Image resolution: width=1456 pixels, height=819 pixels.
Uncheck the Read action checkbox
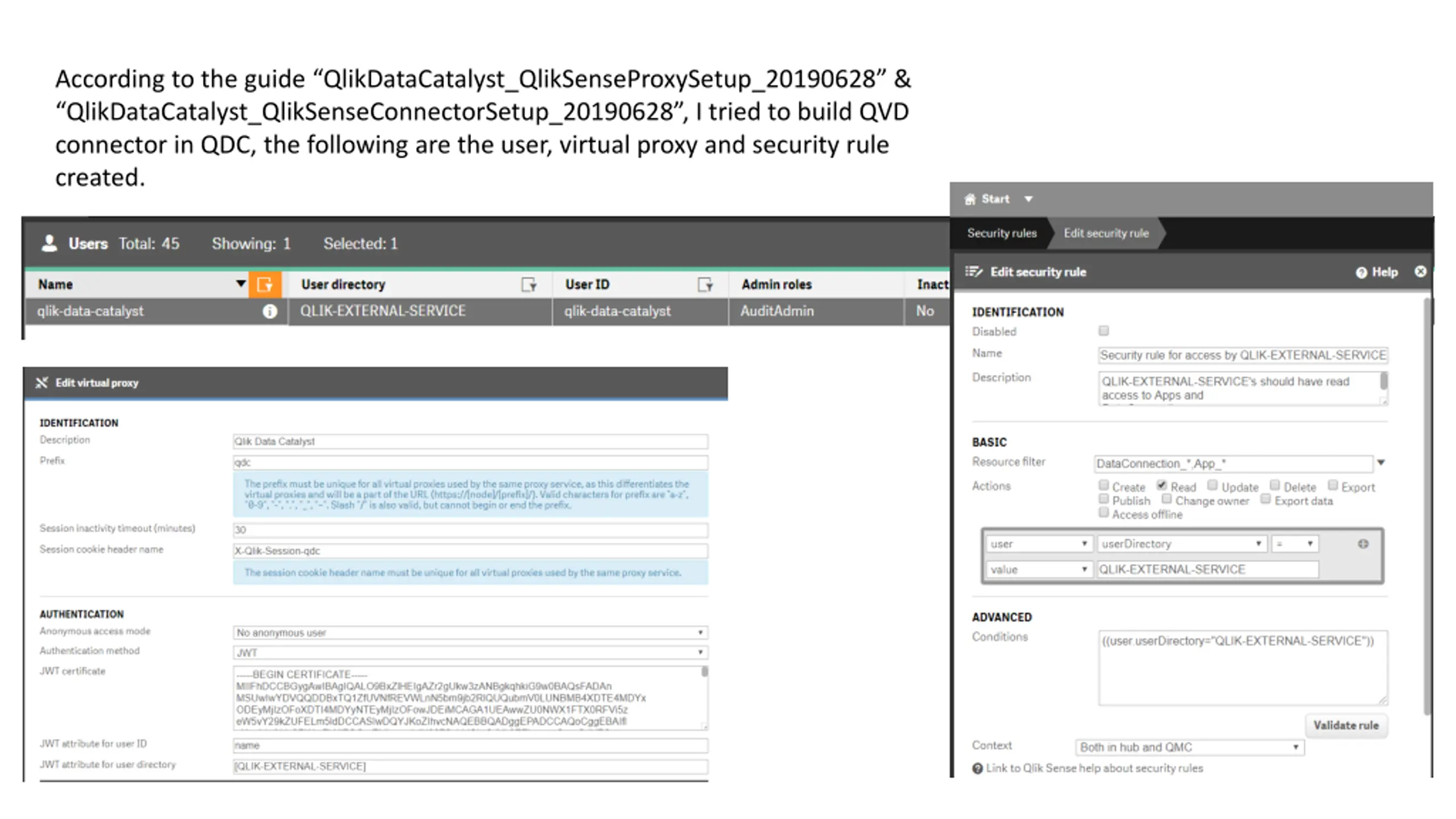[1162, 485]
